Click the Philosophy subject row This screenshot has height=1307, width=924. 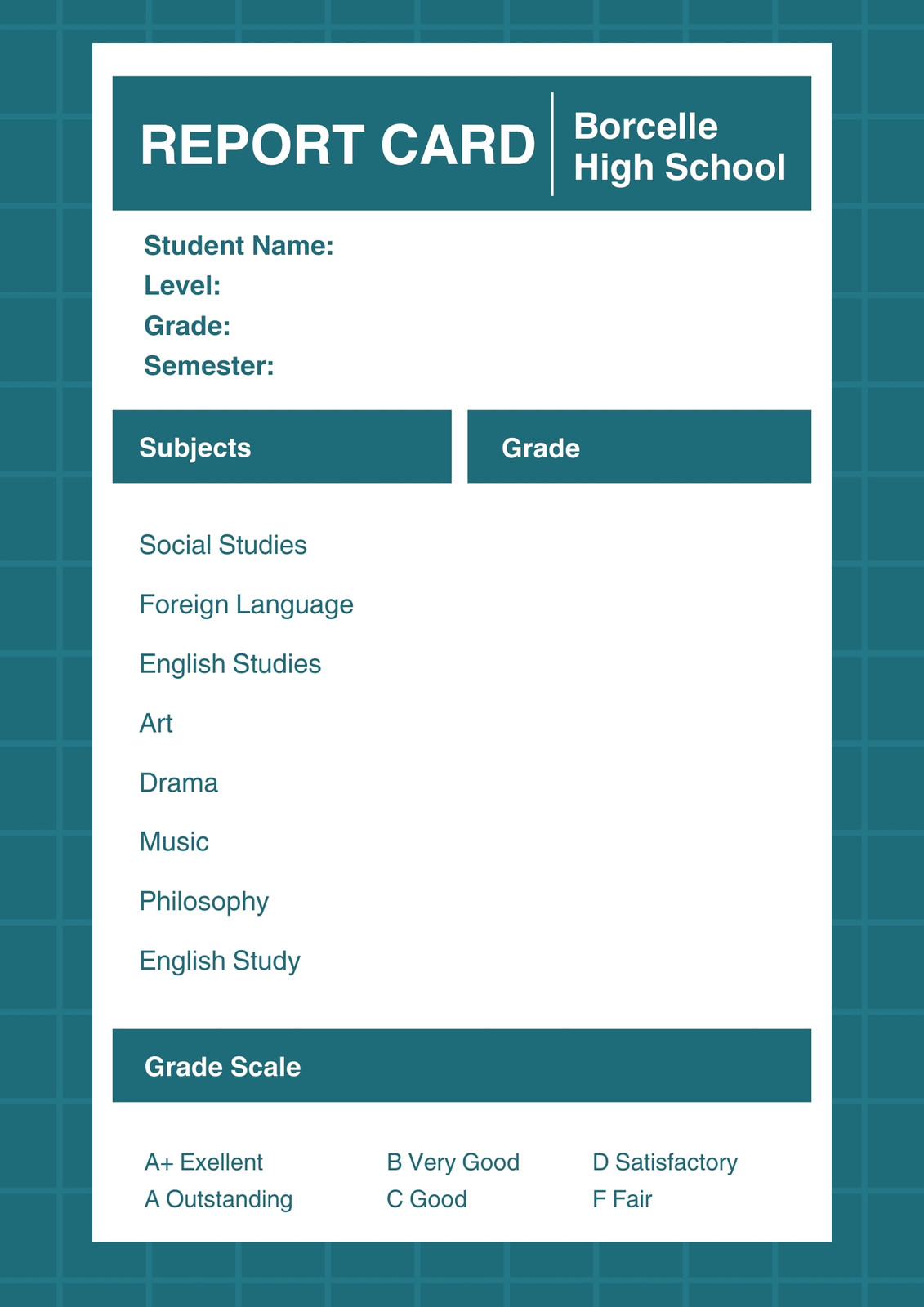(204, 902)
